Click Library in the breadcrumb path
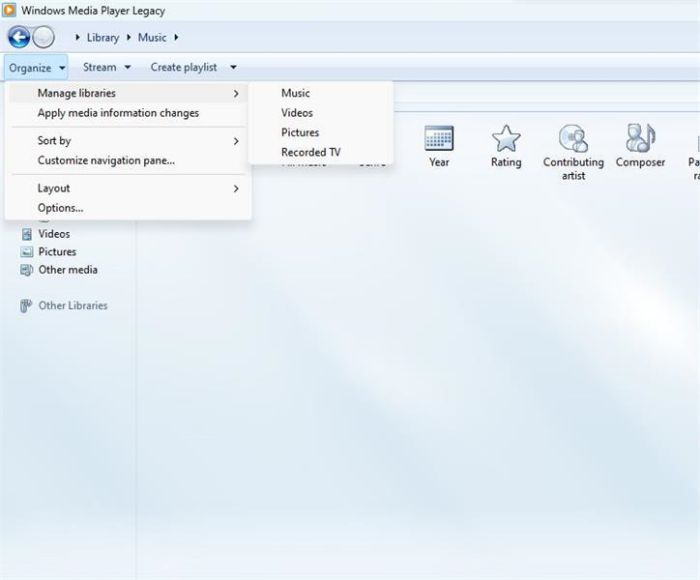This screenshot has height=580, width=700. (102, 38)
